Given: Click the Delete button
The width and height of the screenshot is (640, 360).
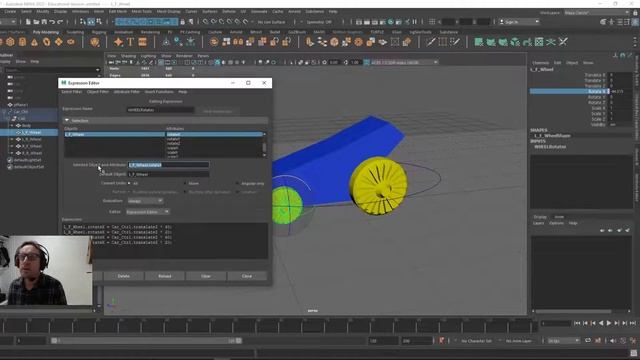Looking at the screenshot, I should [124, 276].
